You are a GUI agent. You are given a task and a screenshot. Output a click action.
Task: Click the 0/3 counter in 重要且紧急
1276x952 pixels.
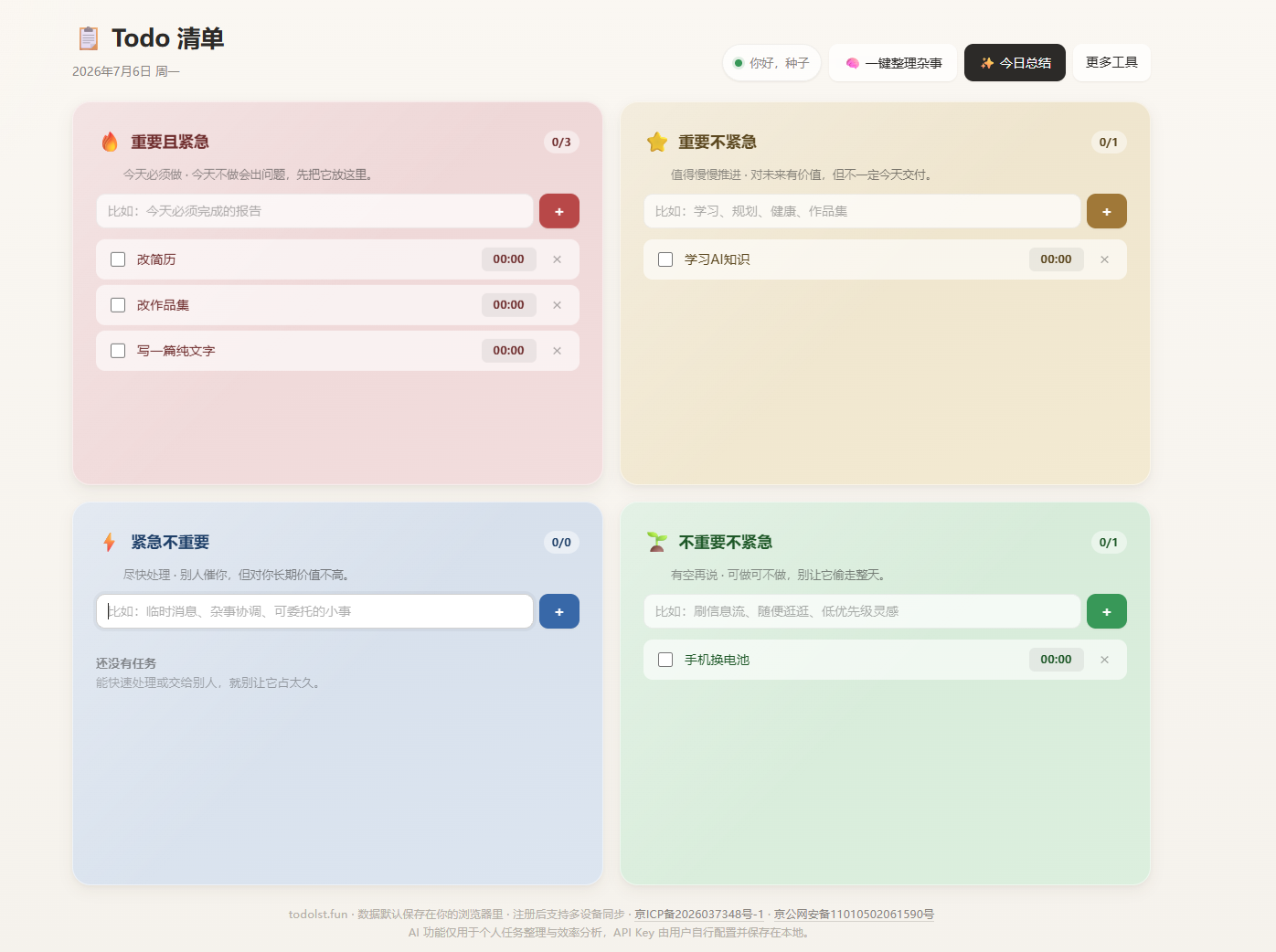[561, 142]
